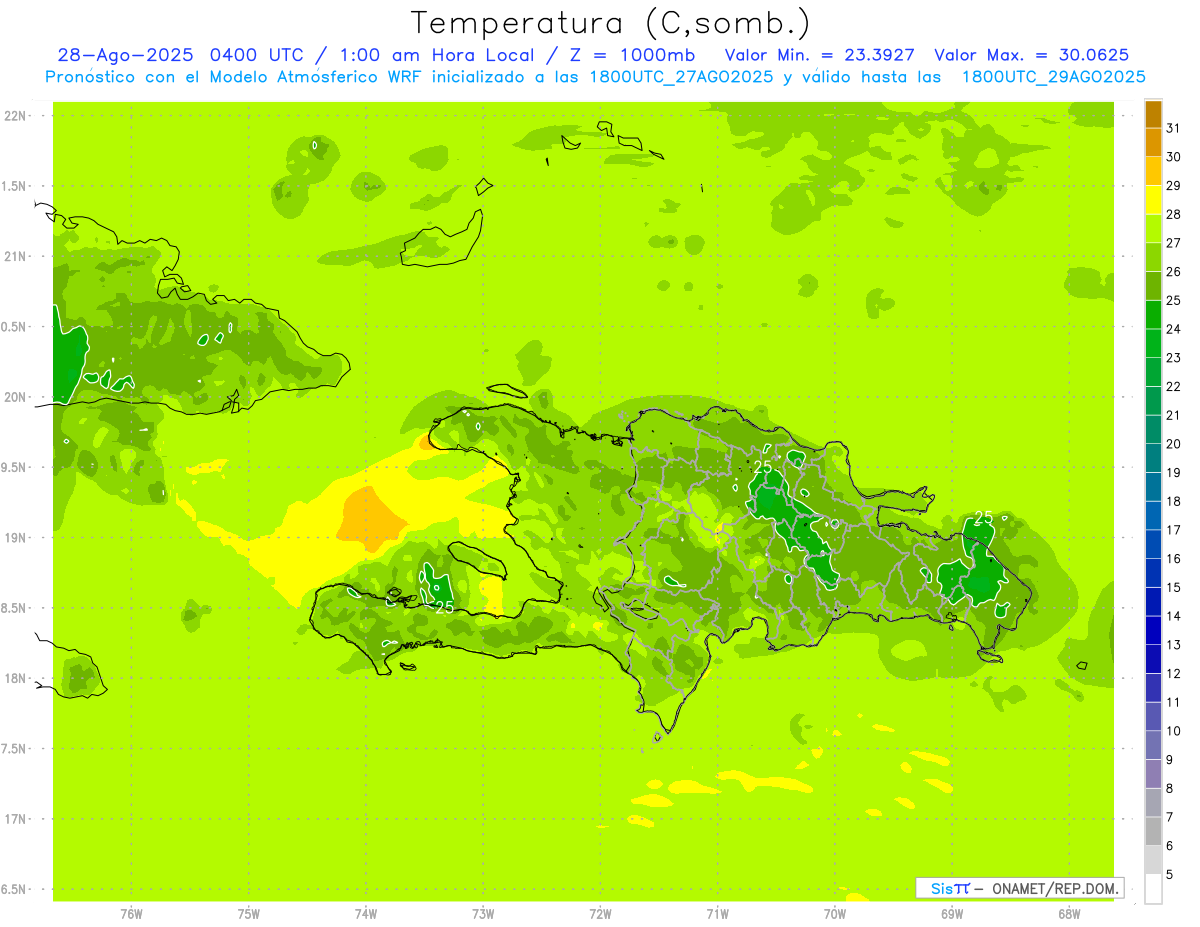Click the 75W longitude label
Screen dimensions: 1200x927
[x=249, y=914]
